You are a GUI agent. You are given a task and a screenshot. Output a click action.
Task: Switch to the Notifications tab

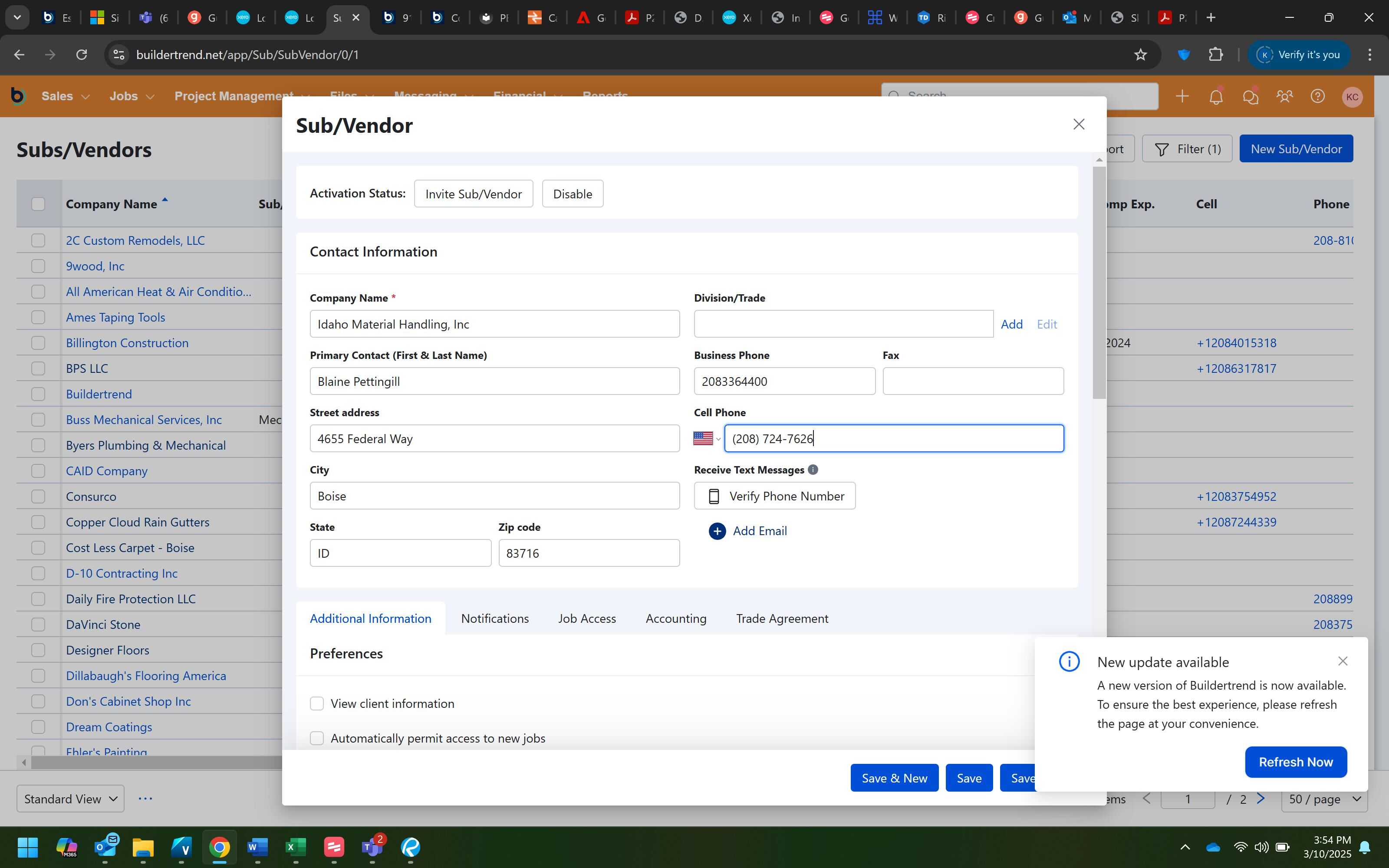coord(495,618)
